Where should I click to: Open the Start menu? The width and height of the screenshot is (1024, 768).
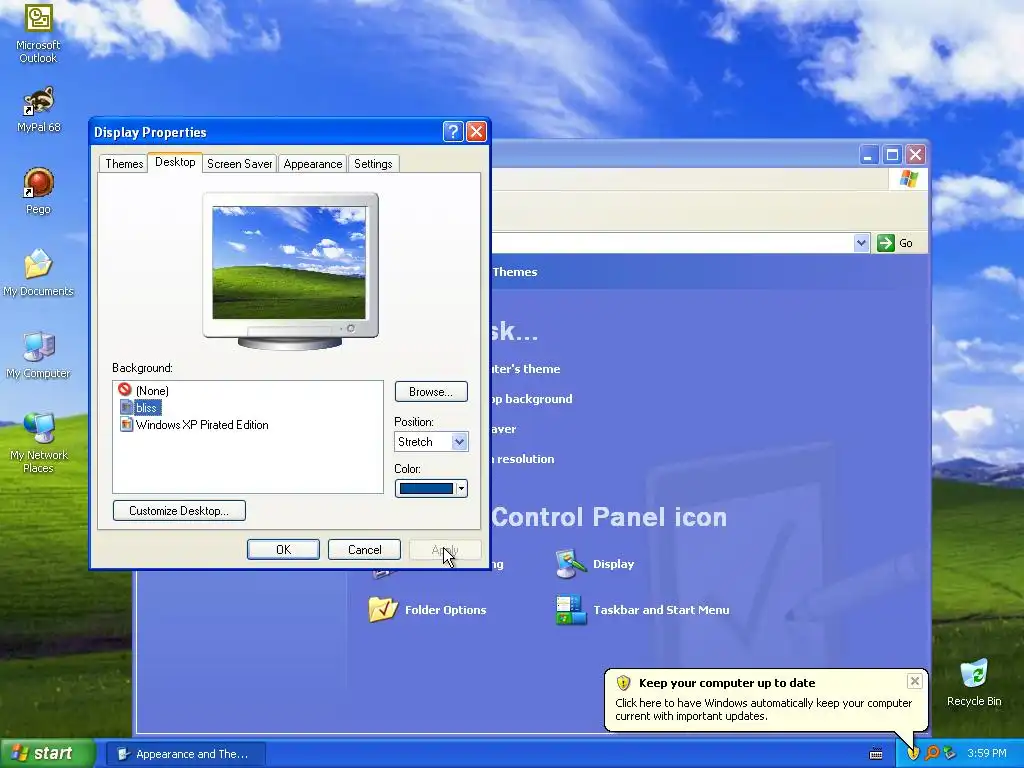[x=47, y=754]
